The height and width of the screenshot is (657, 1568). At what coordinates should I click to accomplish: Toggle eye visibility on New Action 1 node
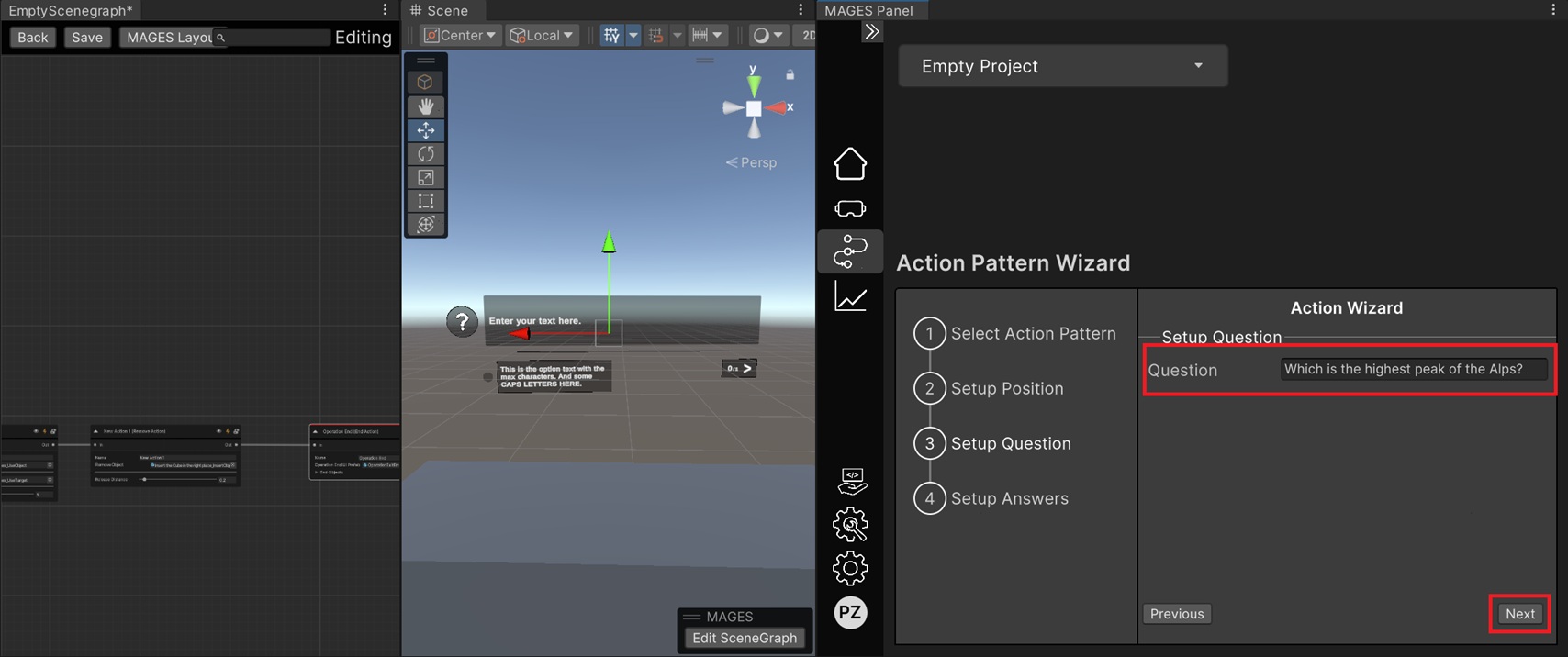point(218,431)
